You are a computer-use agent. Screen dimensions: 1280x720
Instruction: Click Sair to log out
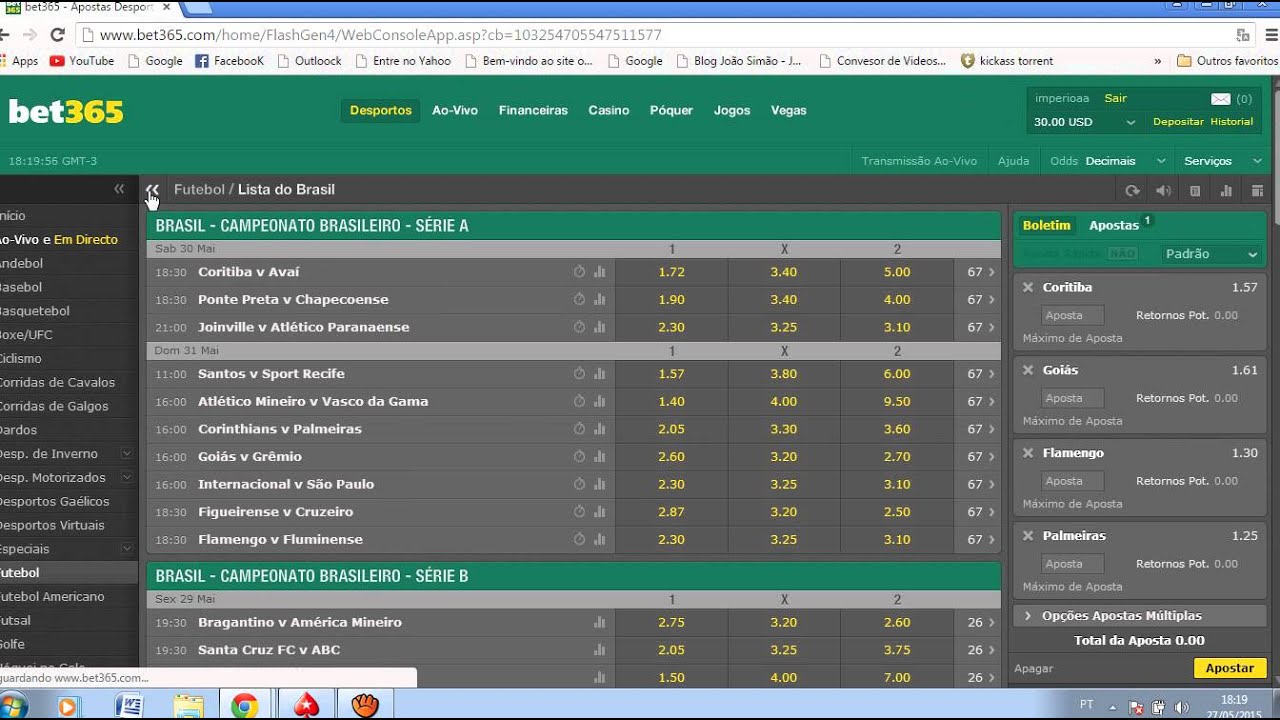coord(1115,99)
